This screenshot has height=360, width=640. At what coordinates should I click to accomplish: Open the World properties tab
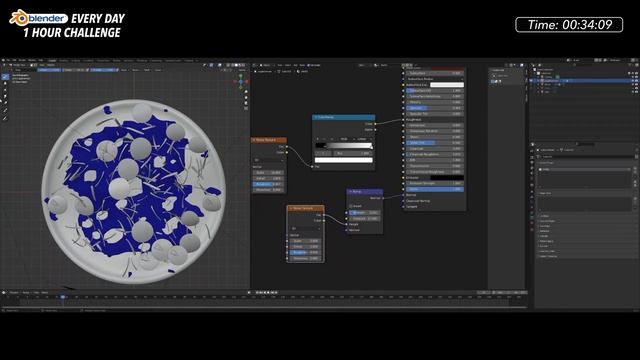[532, 178]
